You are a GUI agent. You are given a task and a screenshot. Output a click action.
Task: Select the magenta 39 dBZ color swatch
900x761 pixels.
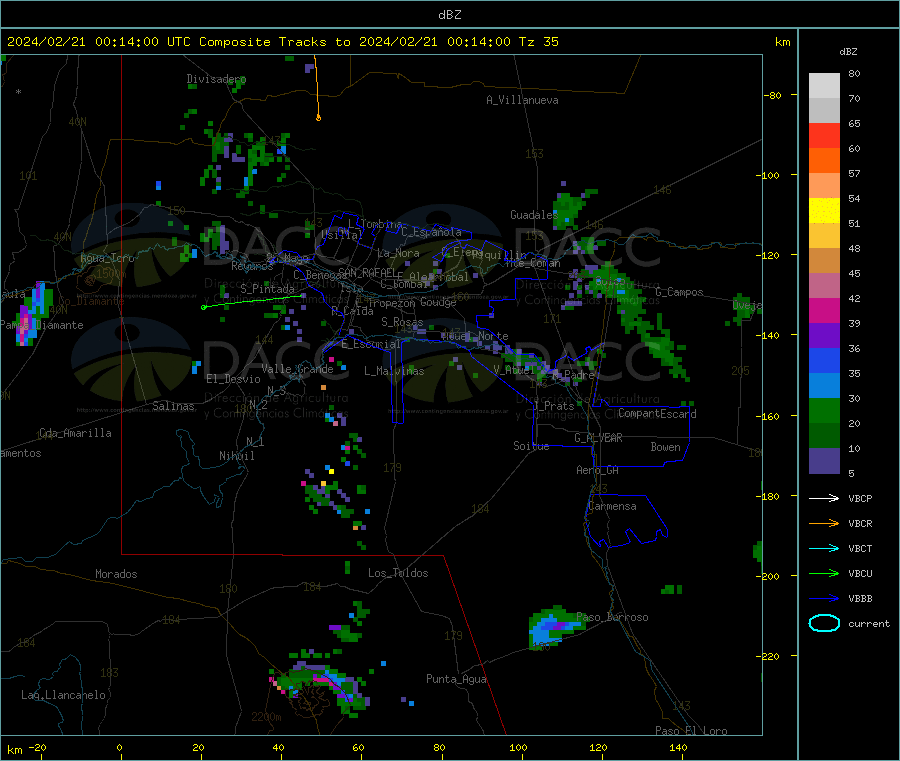tap(824, 310)
